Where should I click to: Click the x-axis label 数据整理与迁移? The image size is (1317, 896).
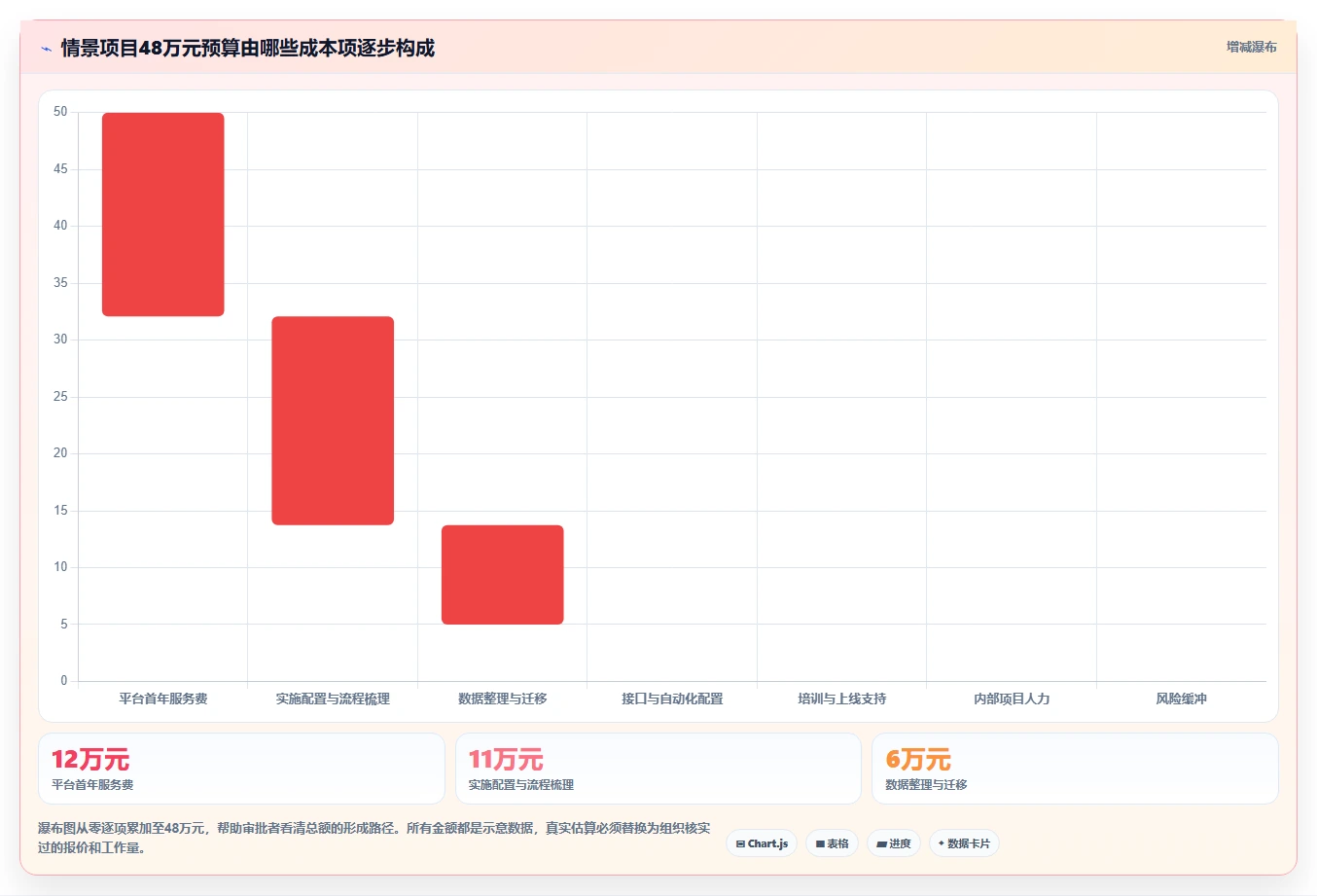click(503, 699)
